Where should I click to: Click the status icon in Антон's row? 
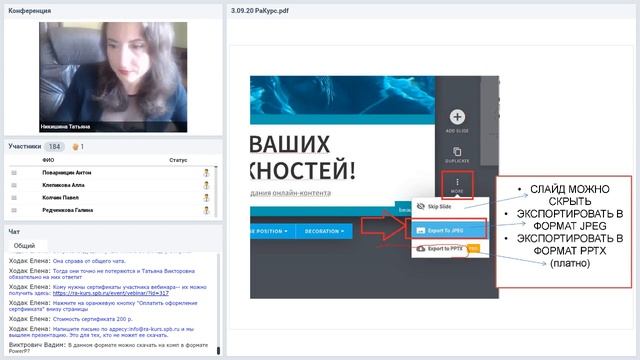206,173
